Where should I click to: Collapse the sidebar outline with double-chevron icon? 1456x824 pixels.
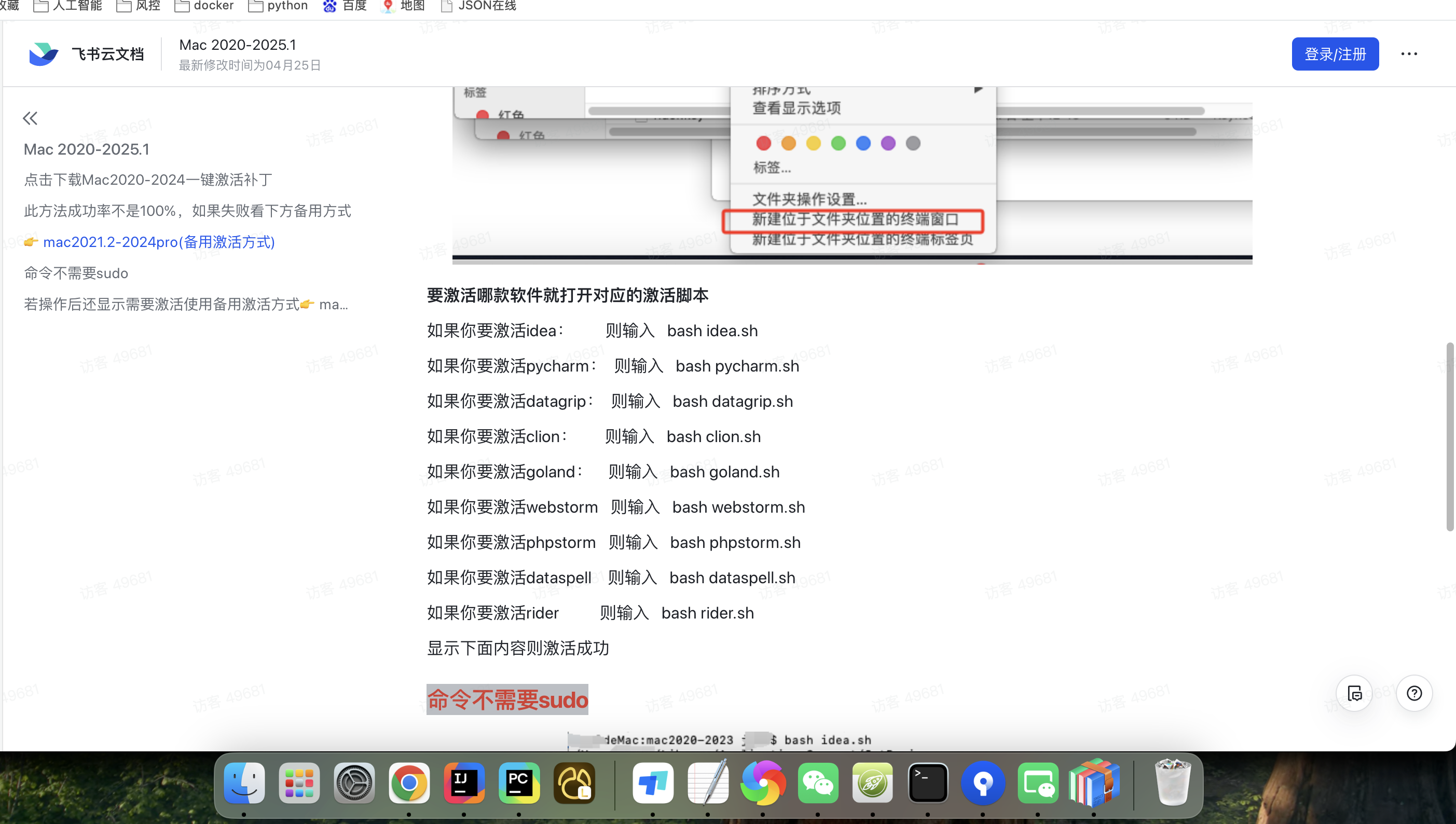(30, 118)
